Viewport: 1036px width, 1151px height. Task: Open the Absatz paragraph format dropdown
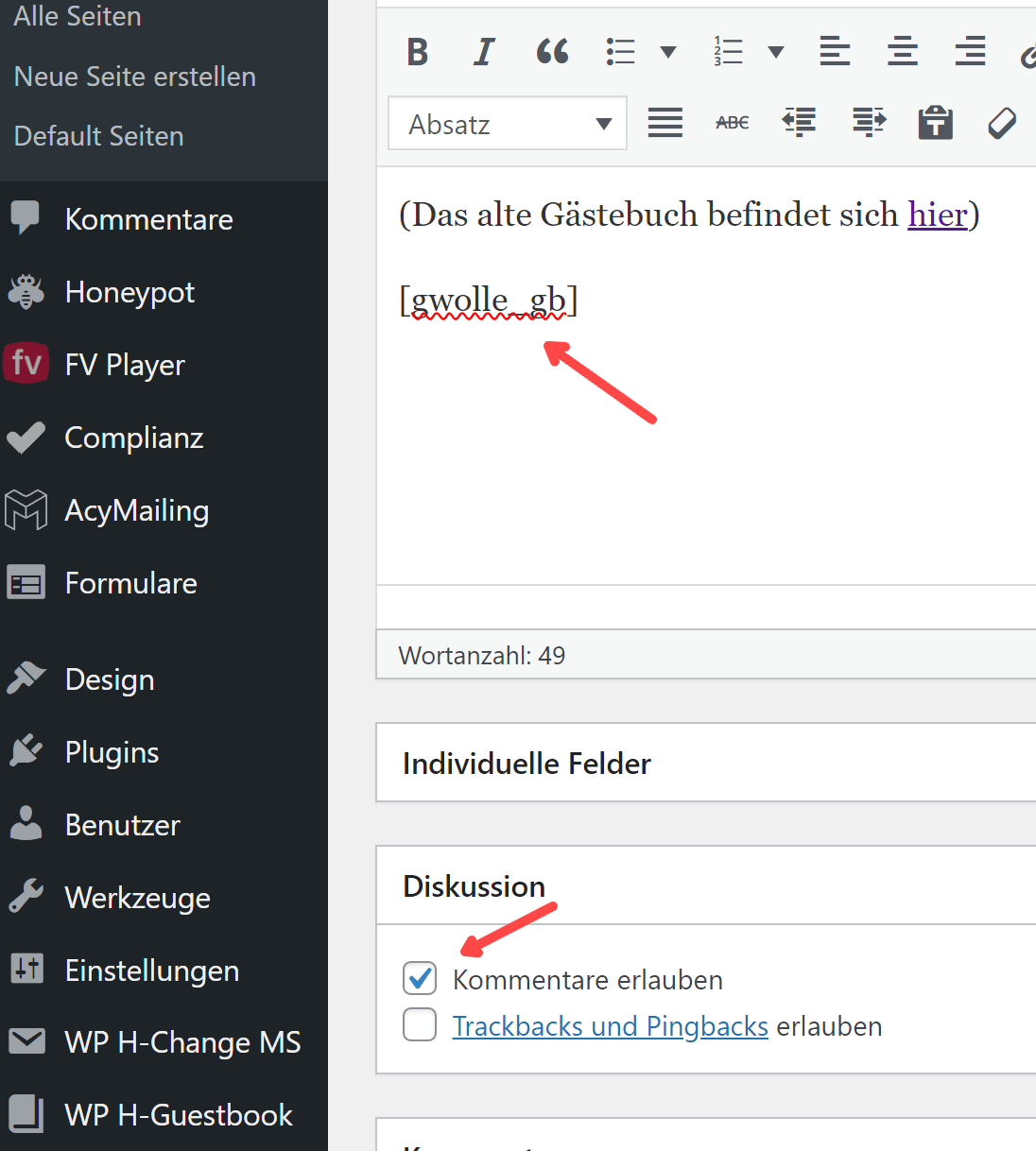point(508,124)
